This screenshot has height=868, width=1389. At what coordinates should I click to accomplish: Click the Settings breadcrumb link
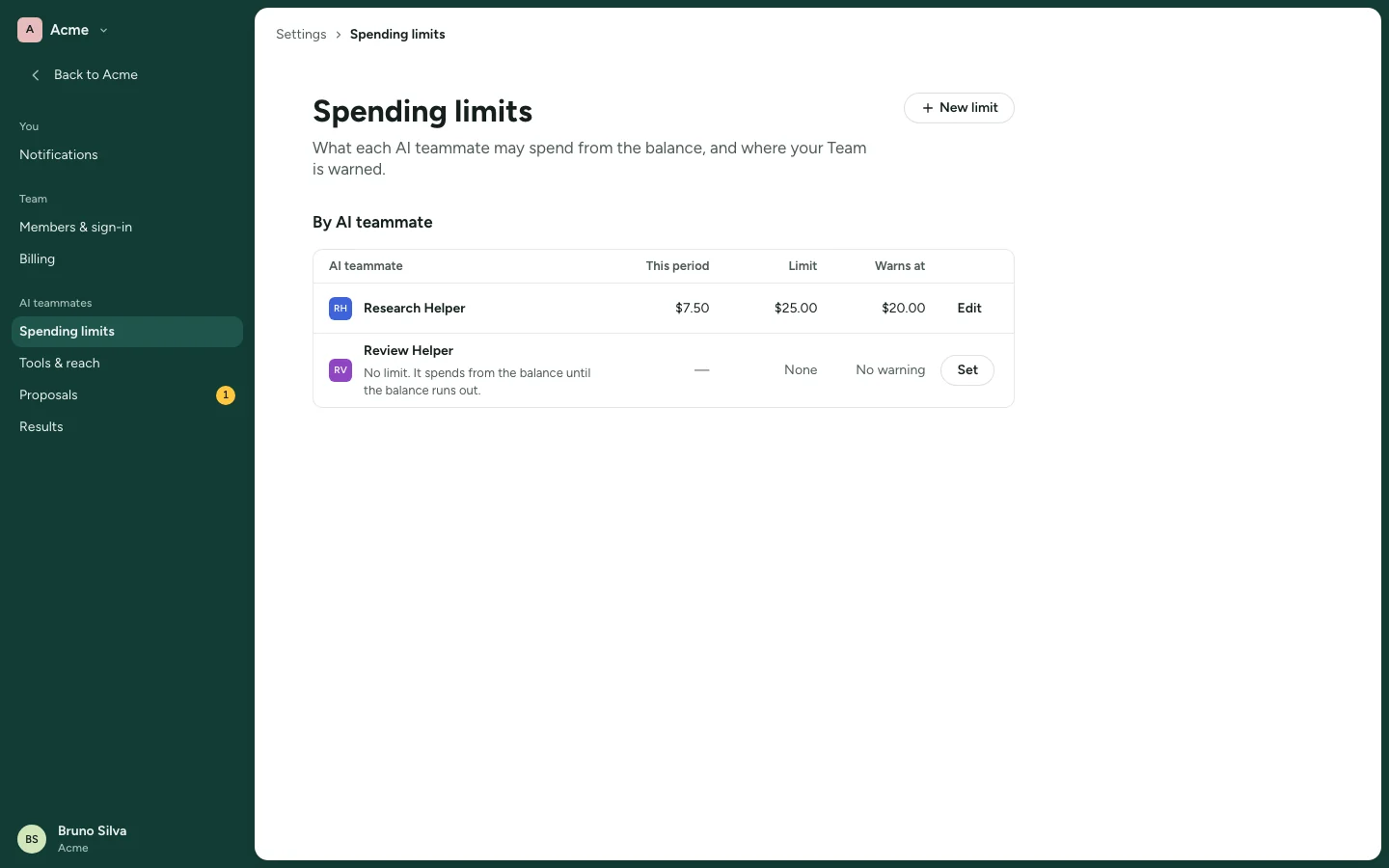301,35
